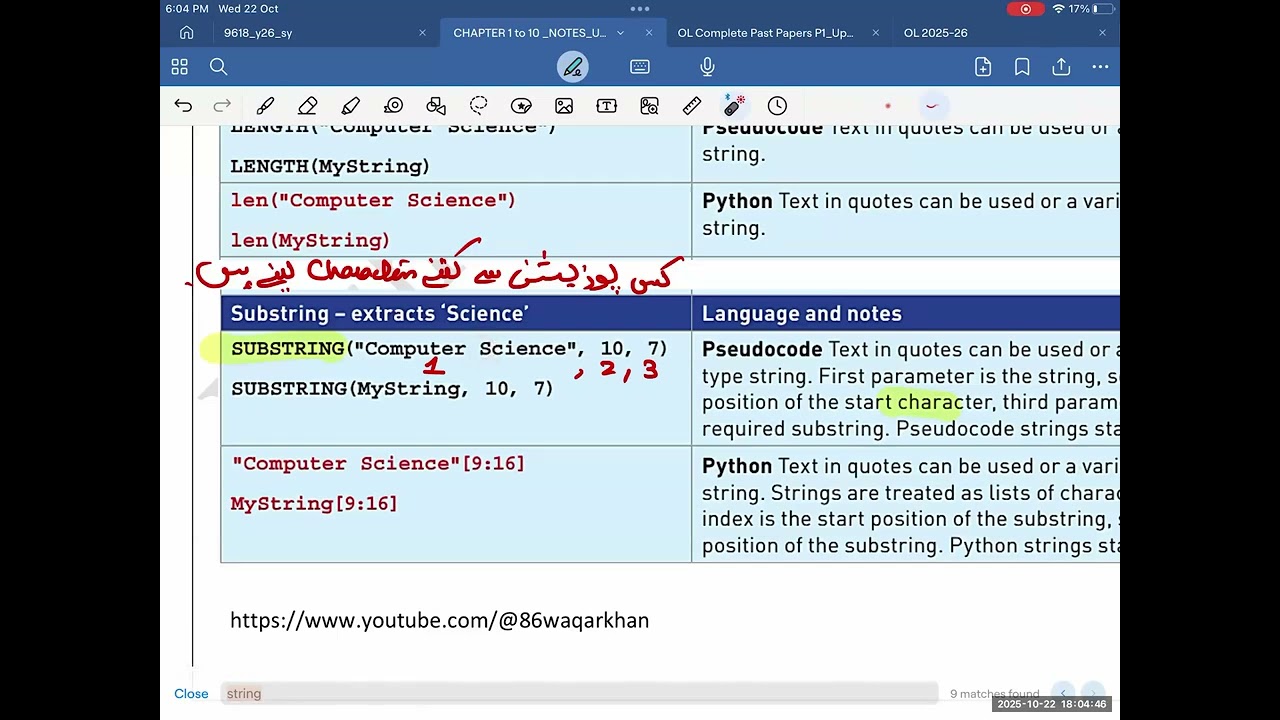This screenshot has width=1280, height=720.
Task: Open the more options ellipsis
Action: (1100, 67)
